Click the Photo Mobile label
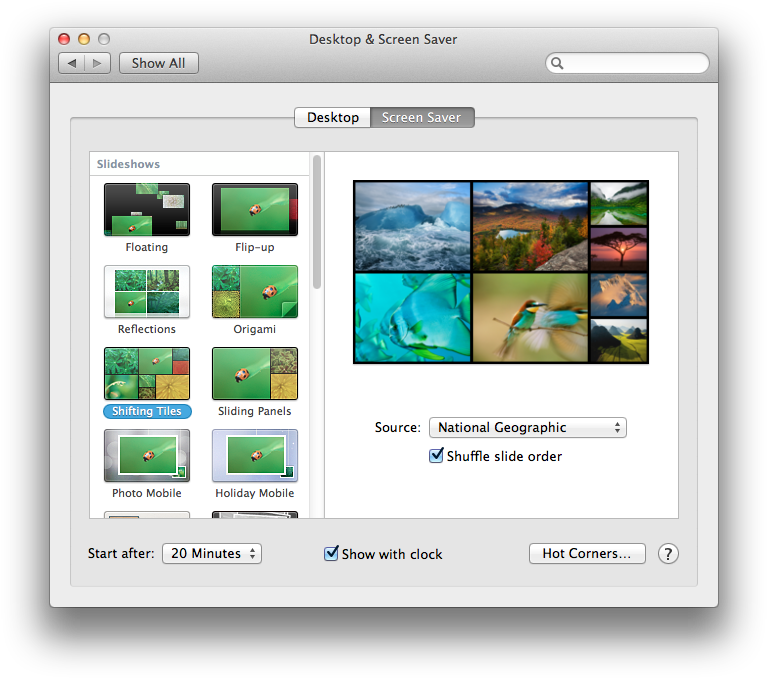This screenshot has height=678, width=767. 147,493
